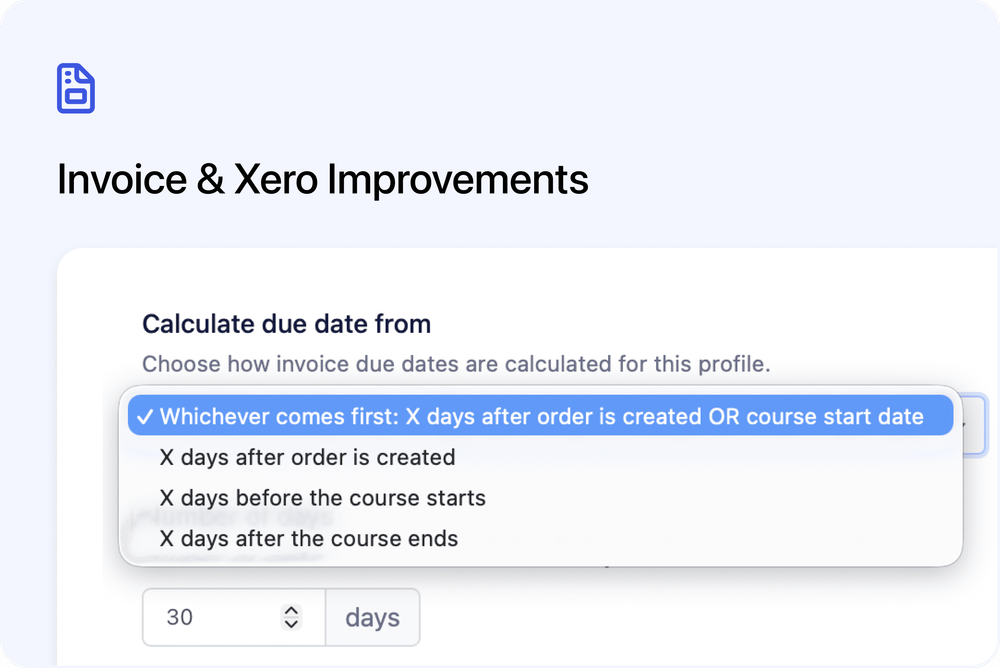The height and width of the screenshot is (668, 1000).
Task: Click the stepper arrows beside the number 30
Action: [291, 617]
